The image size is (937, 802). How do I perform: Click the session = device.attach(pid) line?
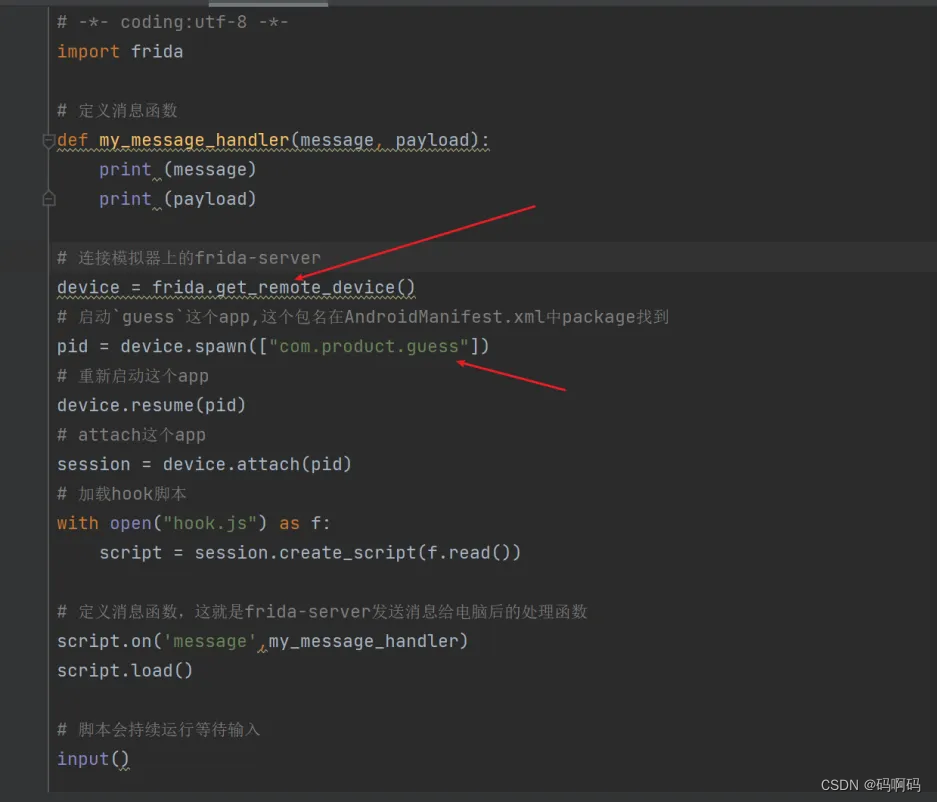204,464
